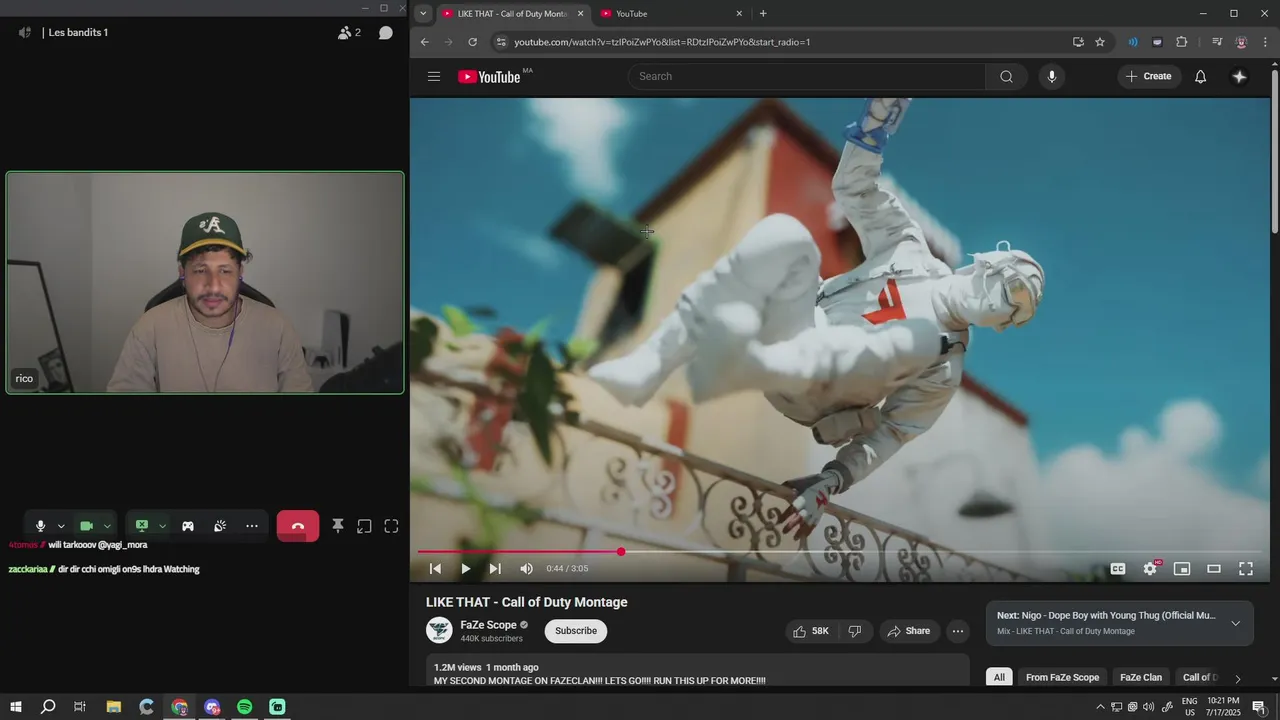Viewport: 1280px width, 720px height.
Task: Enter fullscreen on the YouTube video
Action: (x=1246, y=568)
